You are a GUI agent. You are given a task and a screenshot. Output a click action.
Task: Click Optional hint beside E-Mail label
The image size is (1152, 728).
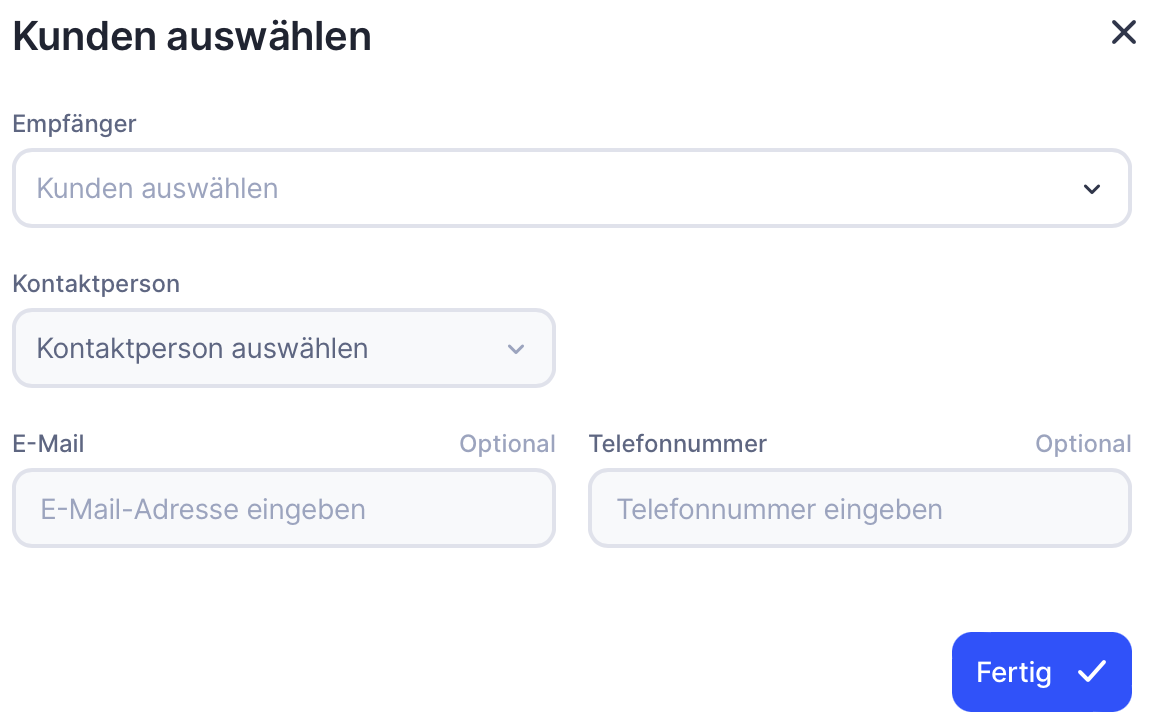pyautogui.click(x=507, y=444)
